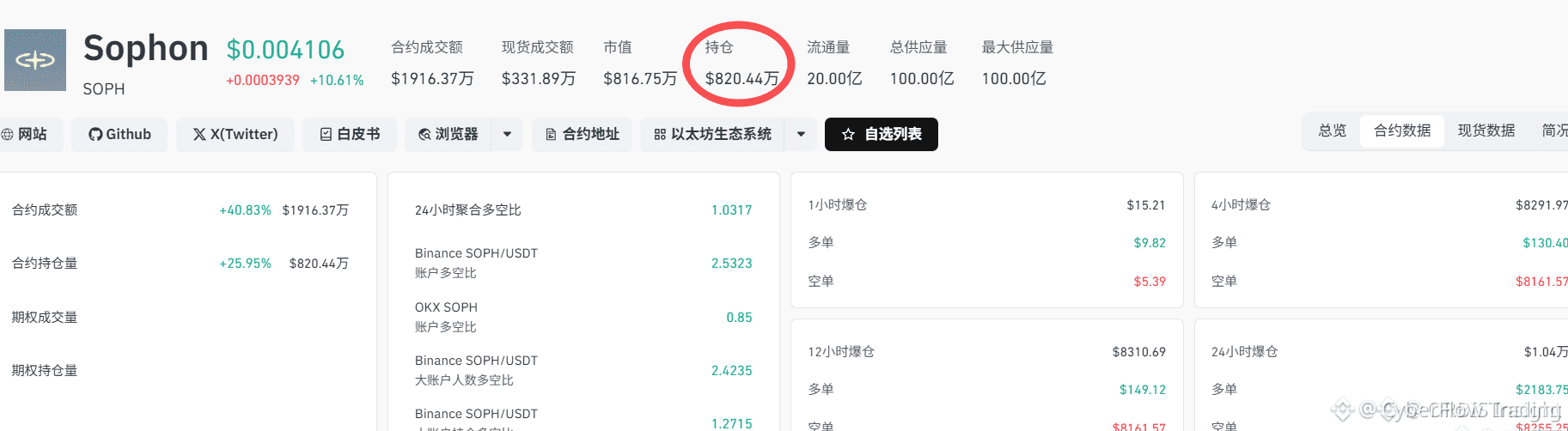Click the grid icon beside 以太坊生态系统
1568x431 pixels.
pyautogui.click(x=660, y=135)
